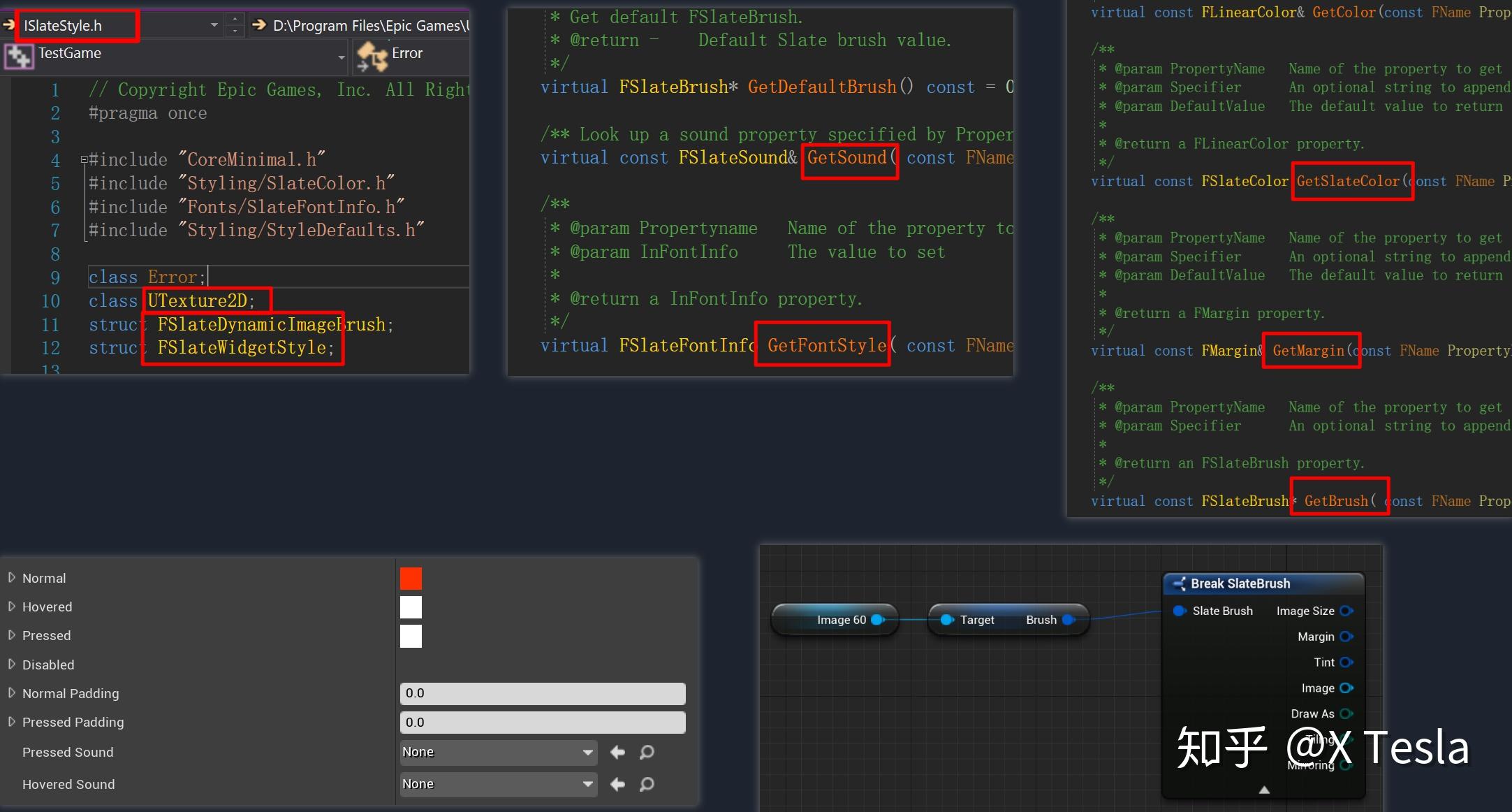1512x812 pixels.
Task: Expand the Disabled style section
Action: tap(12, 665)
